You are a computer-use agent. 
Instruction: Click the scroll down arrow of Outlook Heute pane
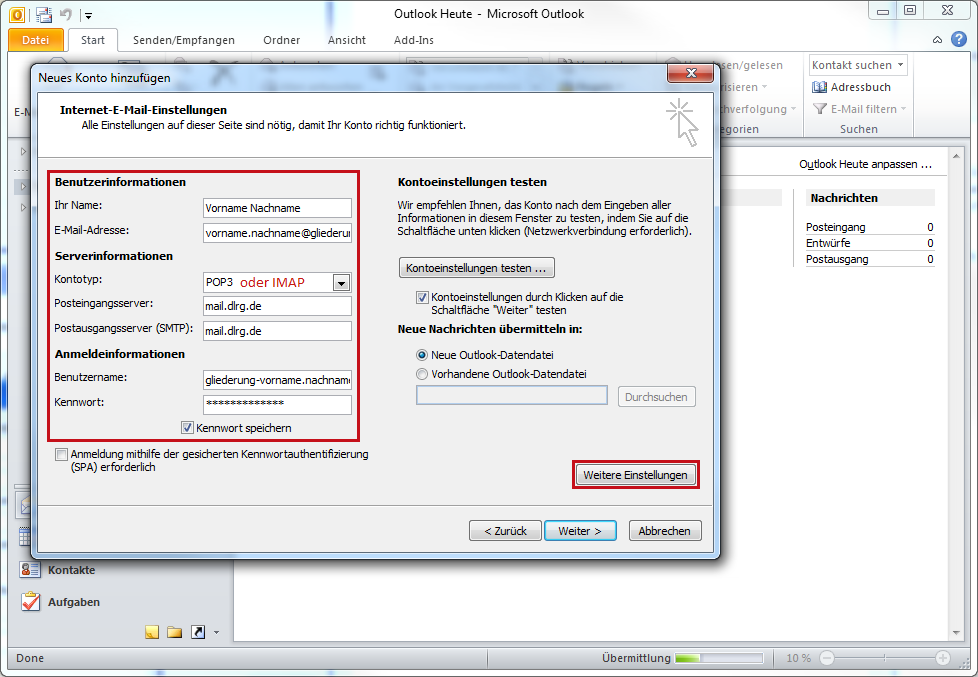pos(956,633)
